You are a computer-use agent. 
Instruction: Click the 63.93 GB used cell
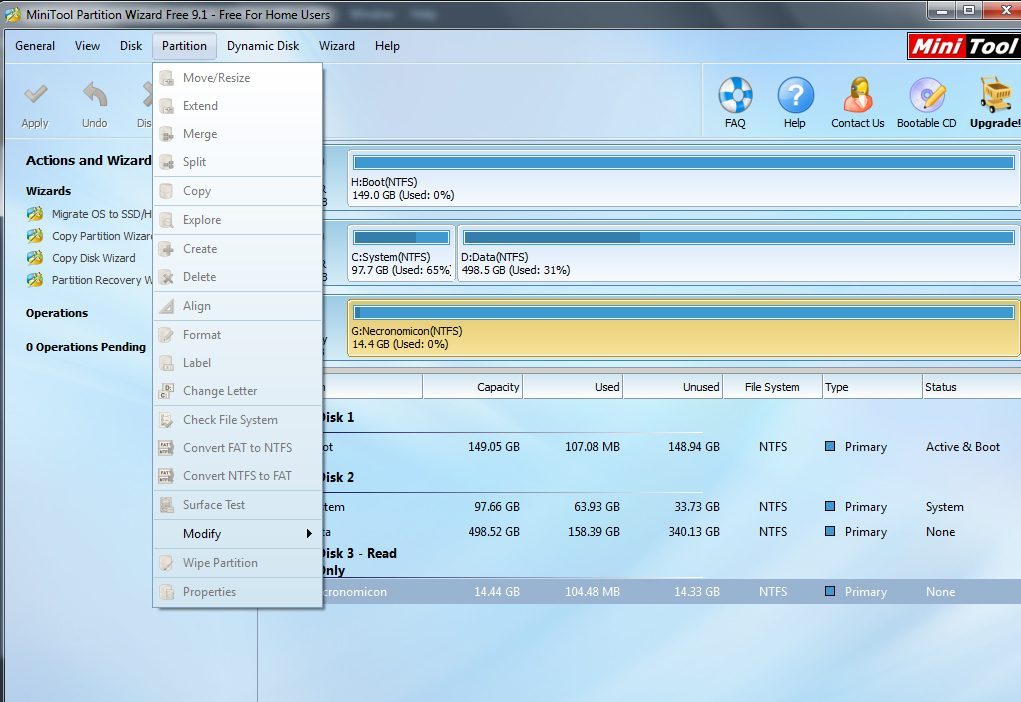click(x=596, y=507)
